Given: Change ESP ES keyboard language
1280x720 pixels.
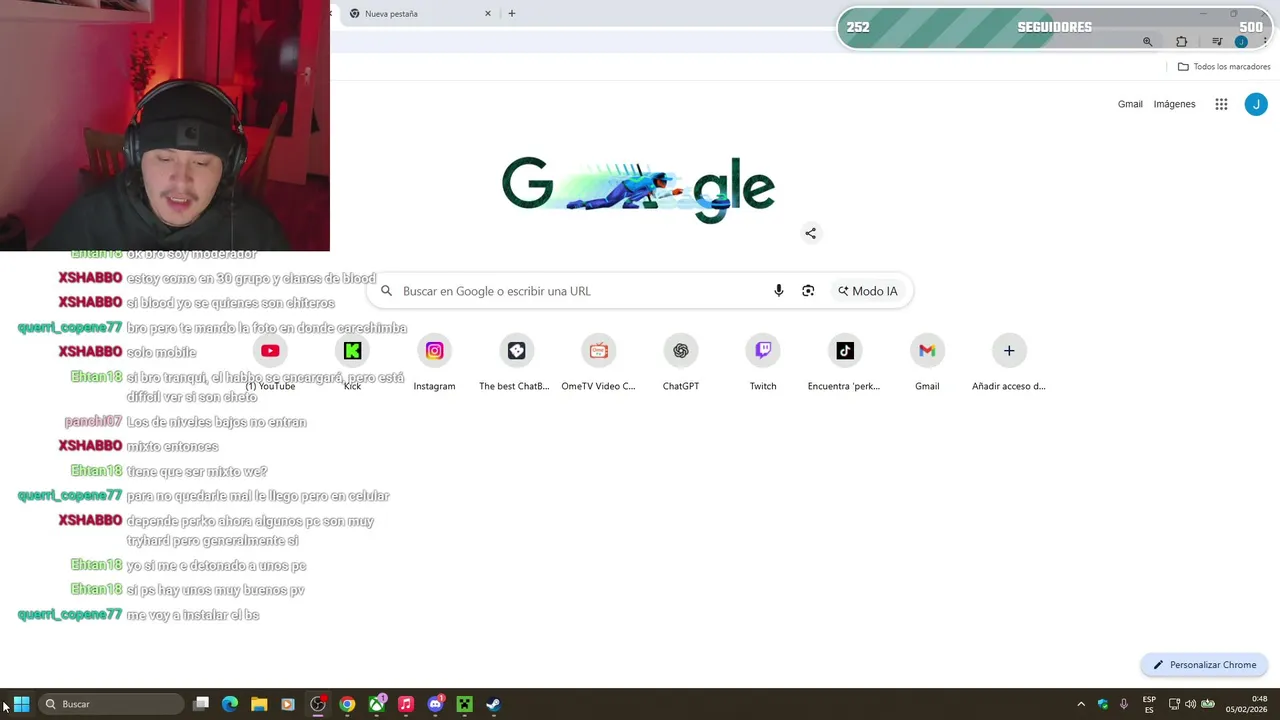Looking at the screenshot, I should pos(1149,704).
